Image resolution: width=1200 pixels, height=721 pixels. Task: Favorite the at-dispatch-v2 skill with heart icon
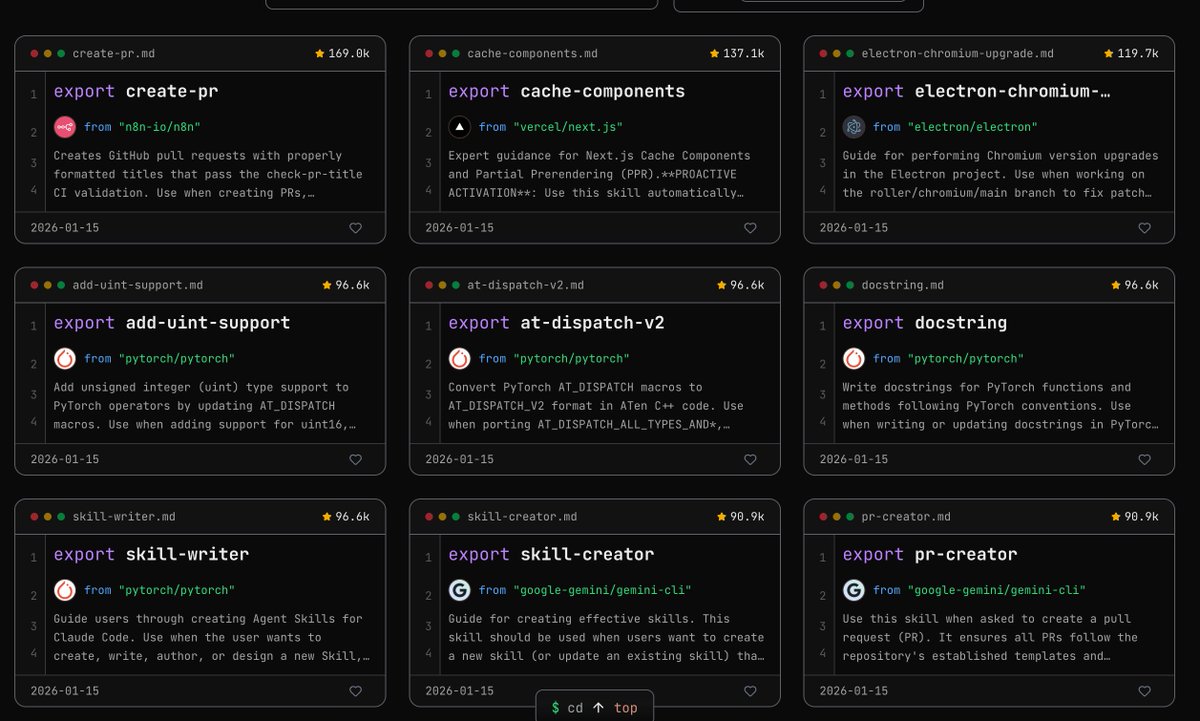pos(750,460)
